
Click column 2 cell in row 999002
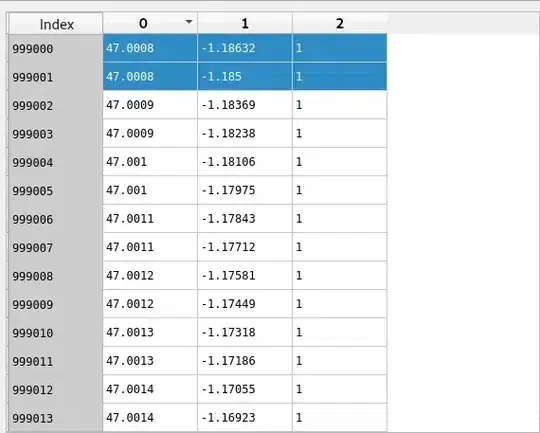[340, 105]
